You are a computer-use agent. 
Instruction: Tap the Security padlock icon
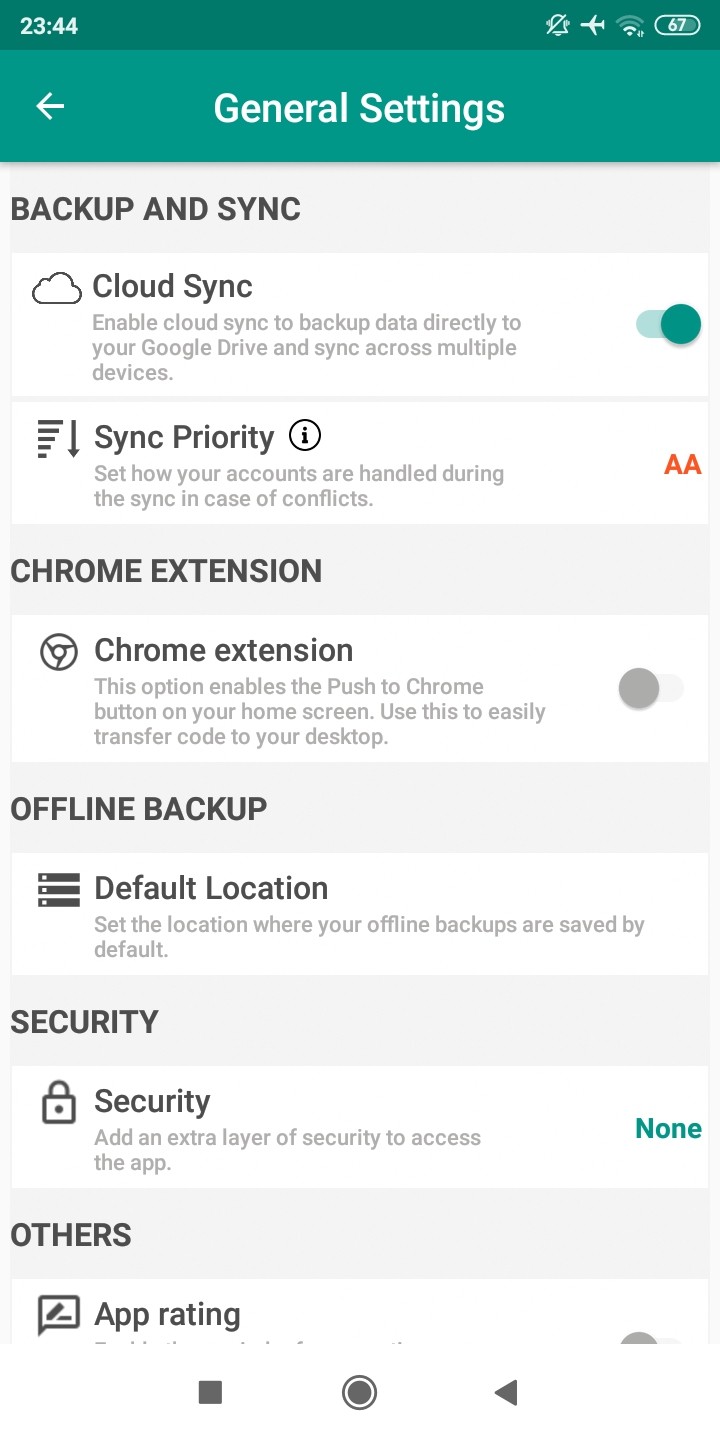pos(59,1103)
